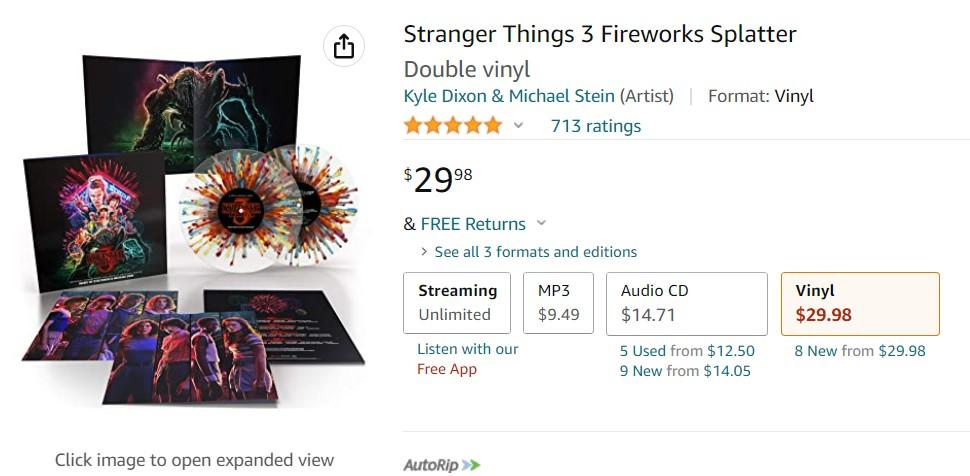
Task: Open the 713 ratings link
Action: (x=596, y=126)
